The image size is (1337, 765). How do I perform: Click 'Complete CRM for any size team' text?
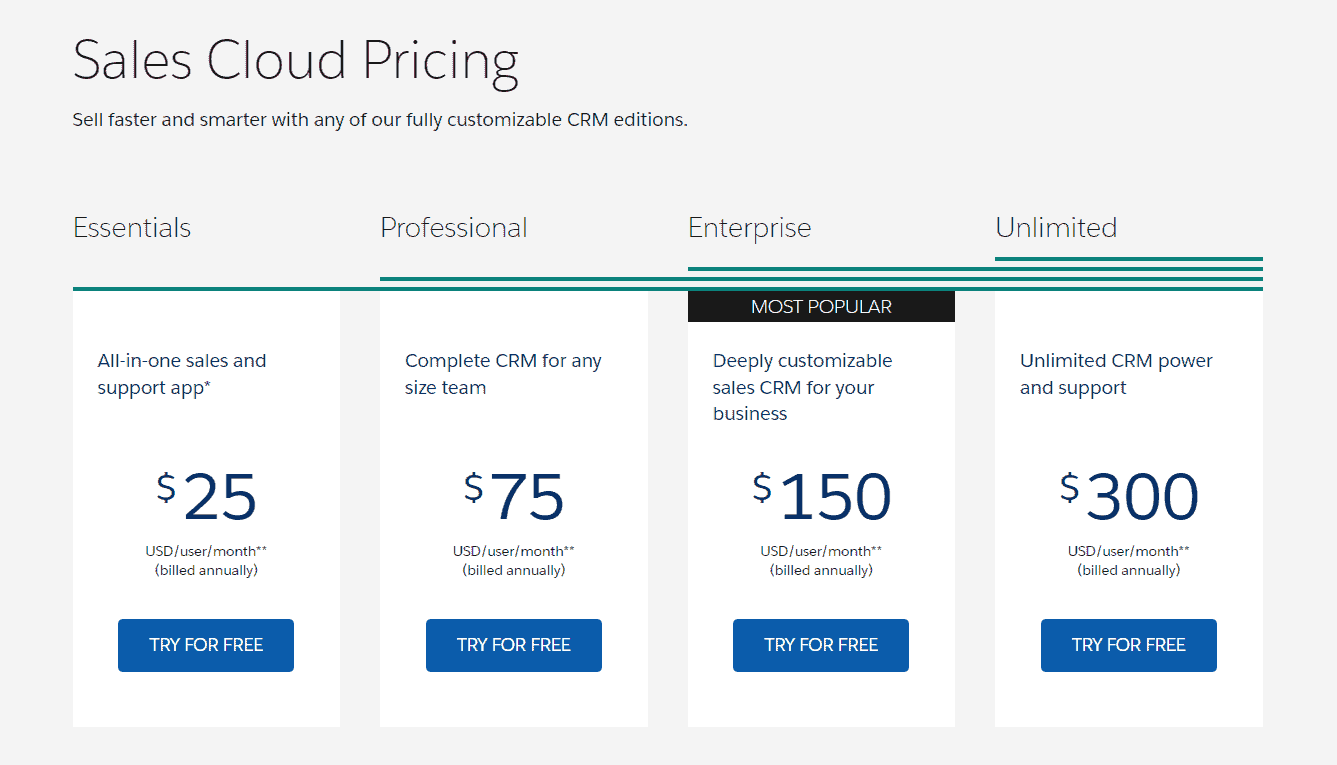coord(503,374)
